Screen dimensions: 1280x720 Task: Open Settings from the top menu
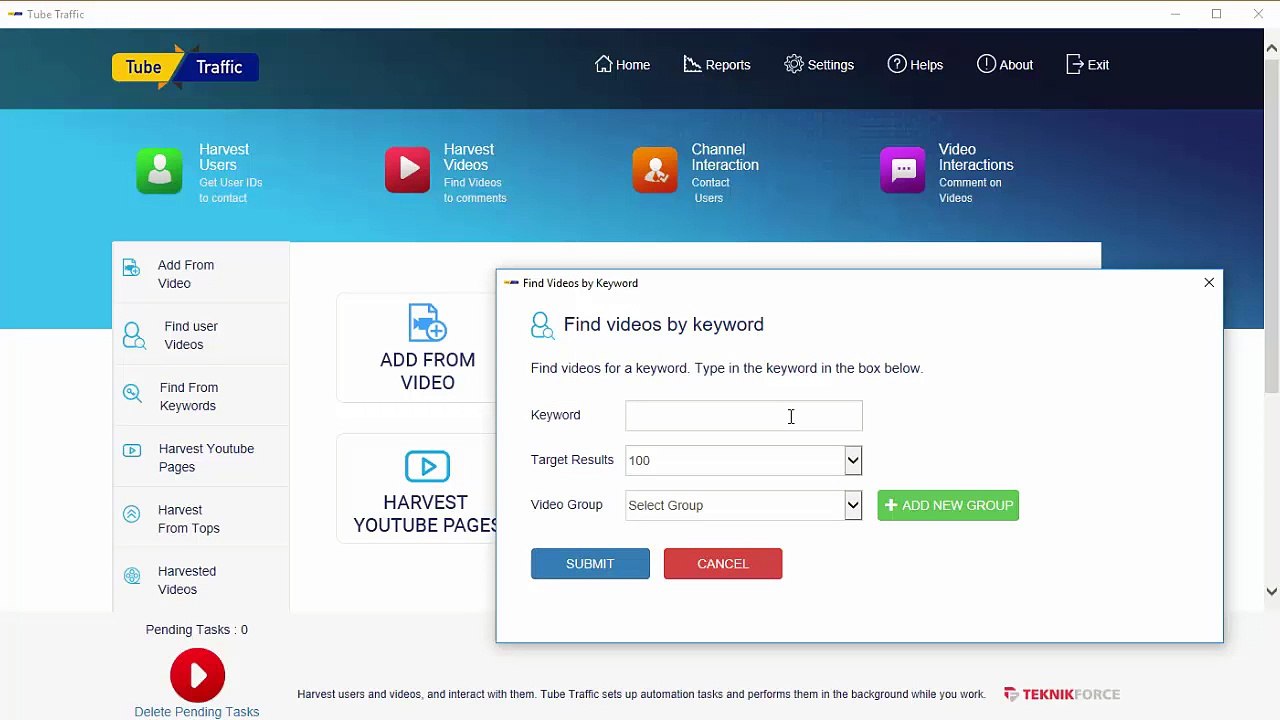[819, 64]
